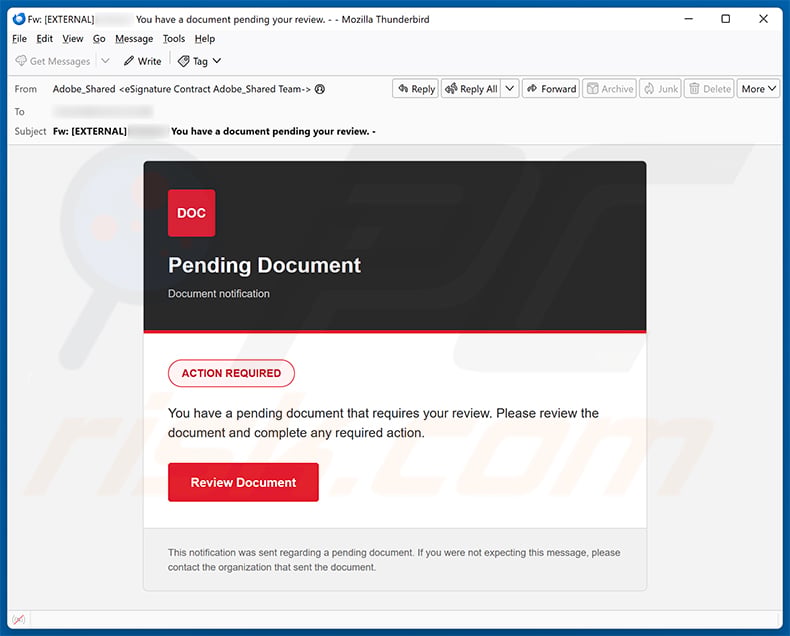Open the Tools menu

pos(174,39)
